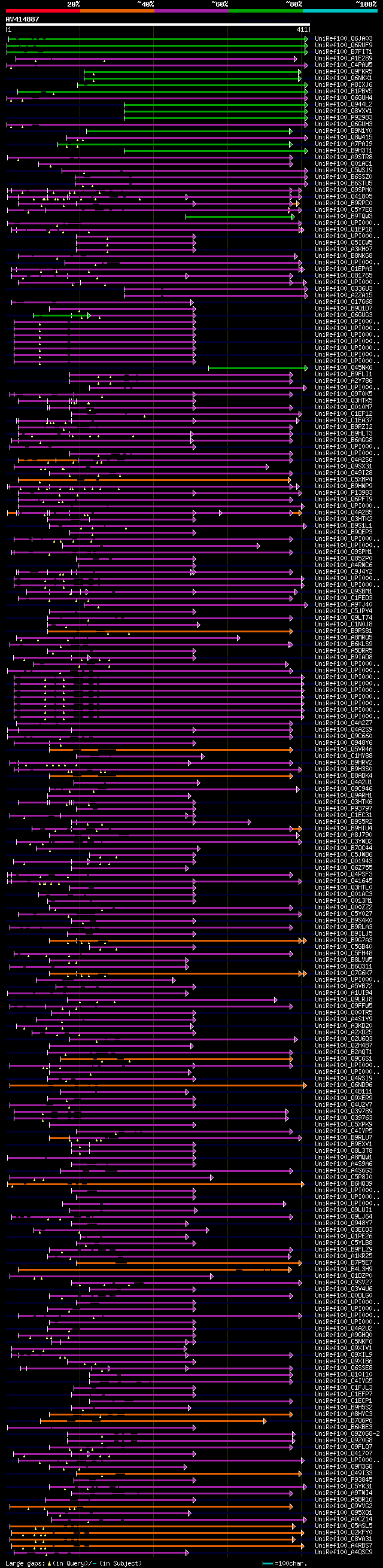
Task: Select hit UniRef100_Q49I33
Action: pyautogui.click(x=344, y=1473)
